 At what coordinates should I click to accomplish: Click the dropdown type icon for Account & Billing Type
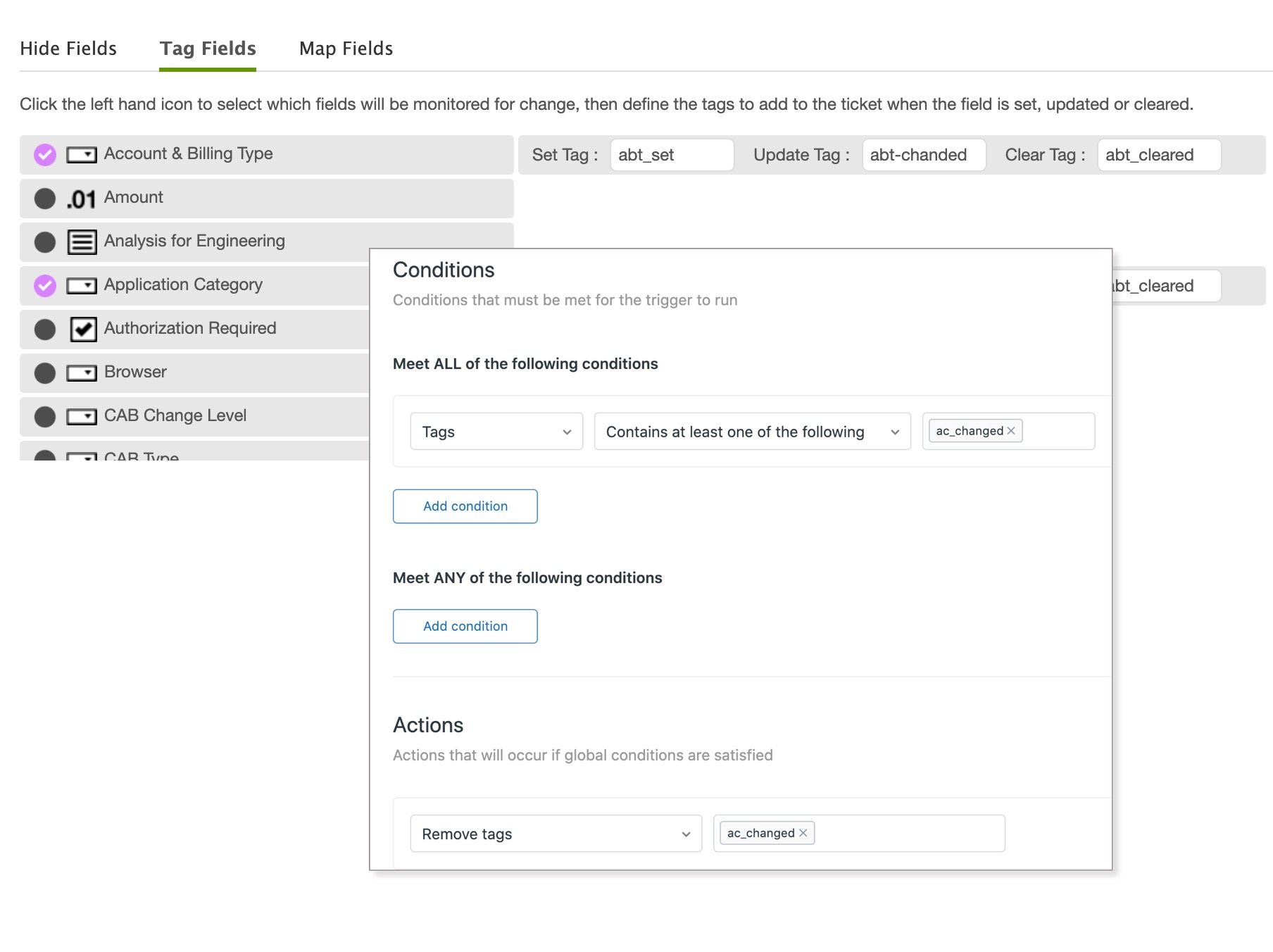pos(82,155)
